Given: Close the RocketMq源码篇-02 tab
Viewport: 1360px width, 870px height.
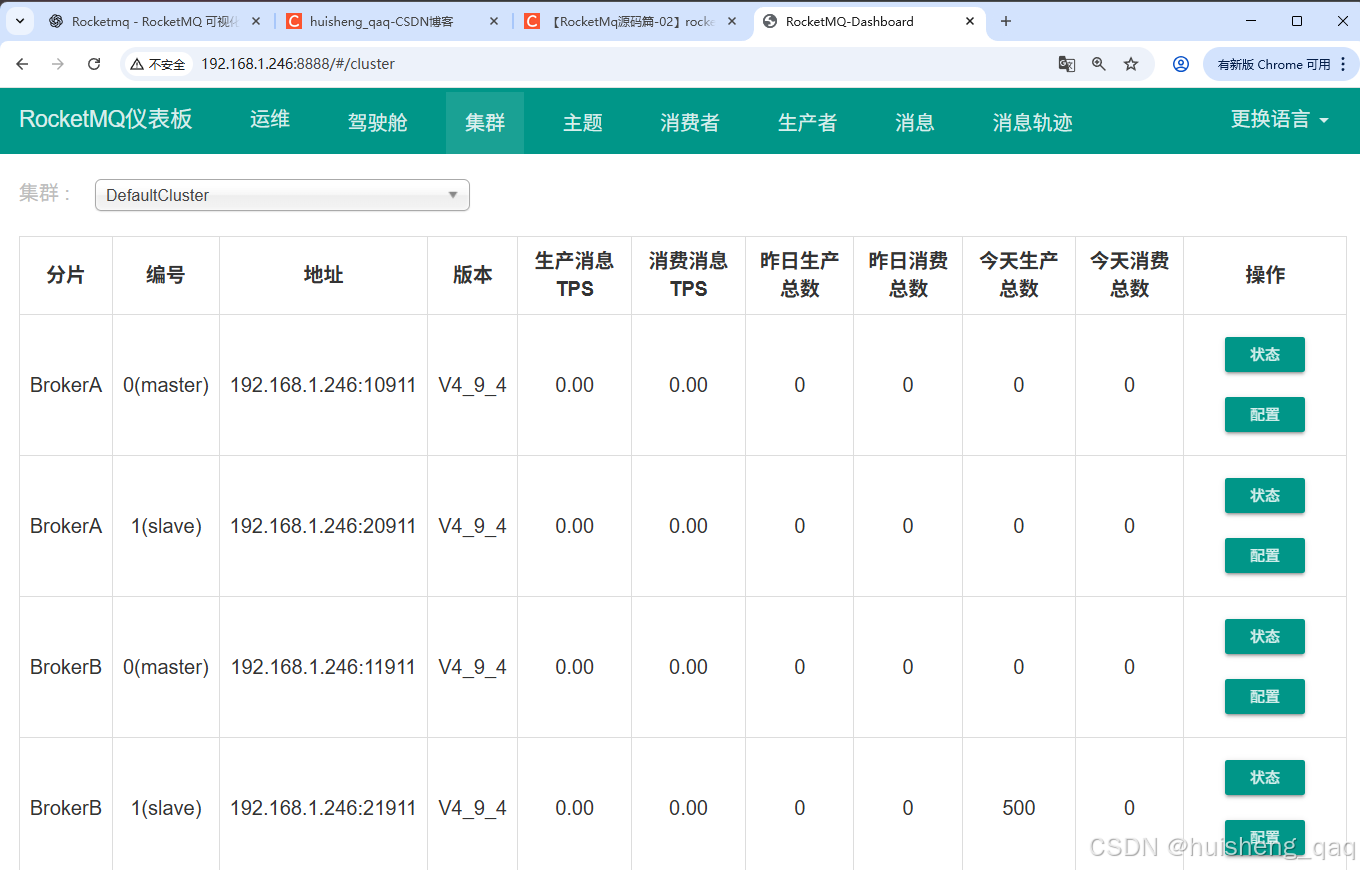Looking at the screenshot, I should click(x=732, y=21).
